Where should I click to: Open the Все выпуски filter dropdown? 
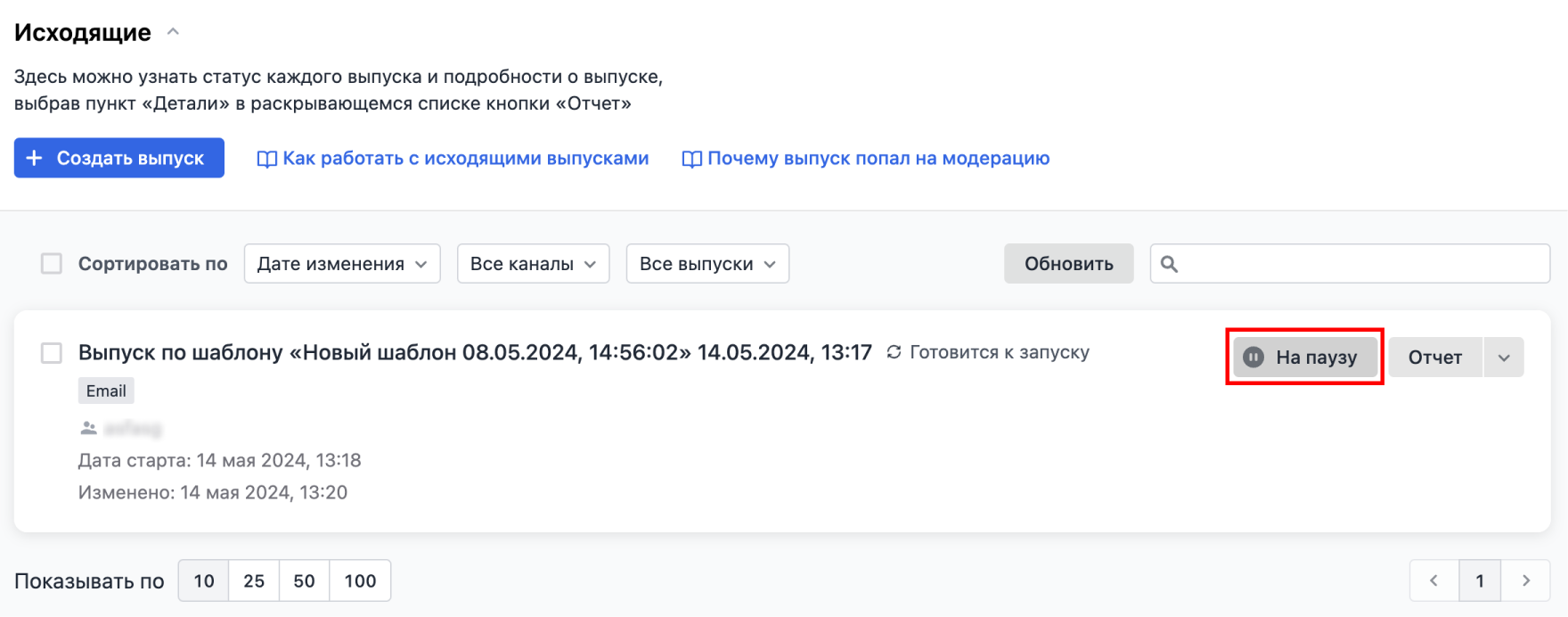coord(707,264)
